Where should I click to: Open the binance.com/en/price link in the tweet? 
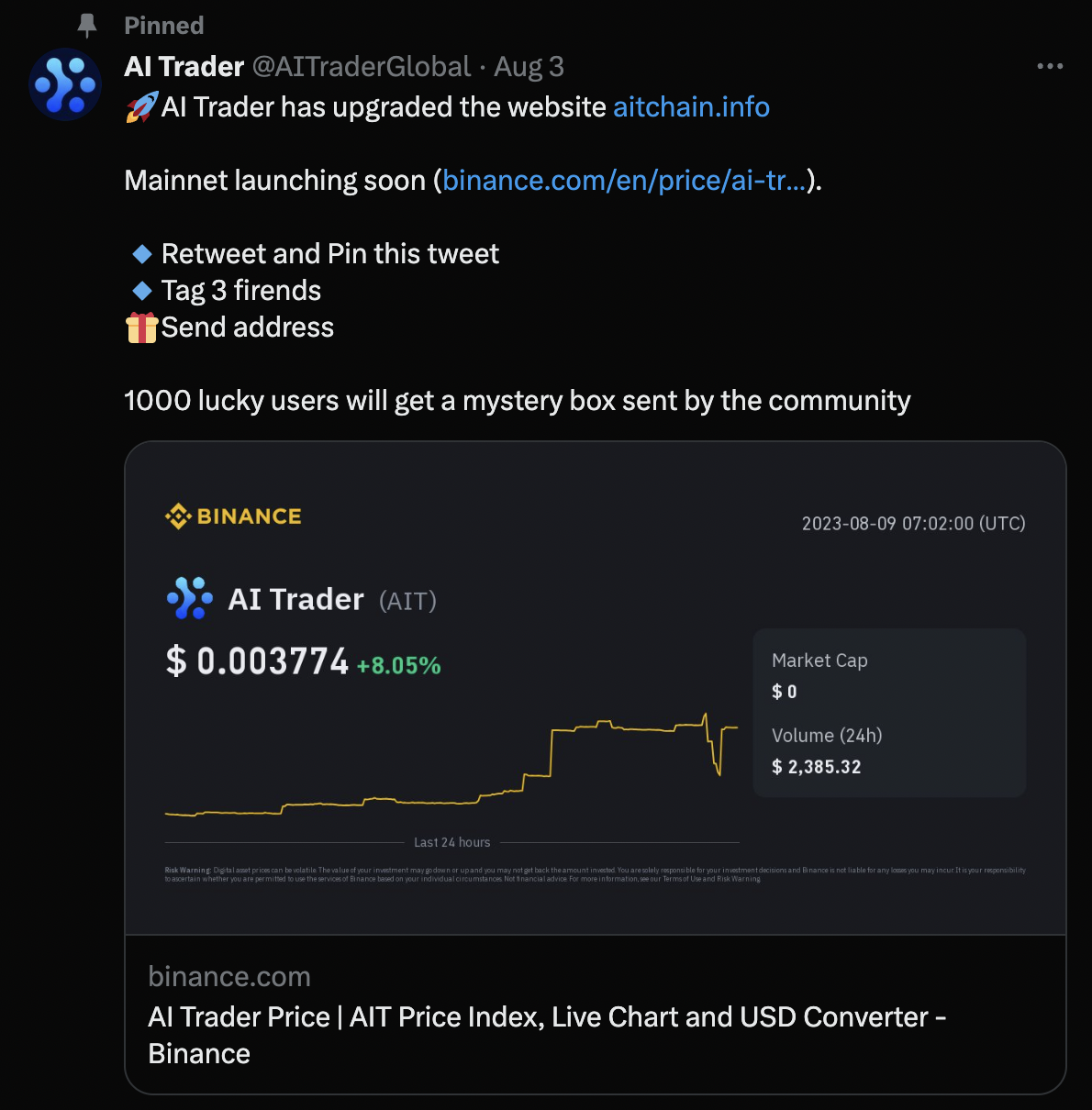624,181
